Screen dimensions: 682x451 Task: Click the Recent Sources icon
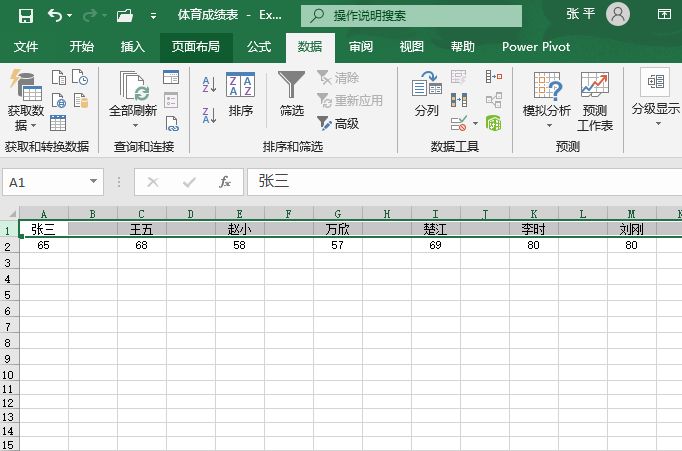pos(80,77)
